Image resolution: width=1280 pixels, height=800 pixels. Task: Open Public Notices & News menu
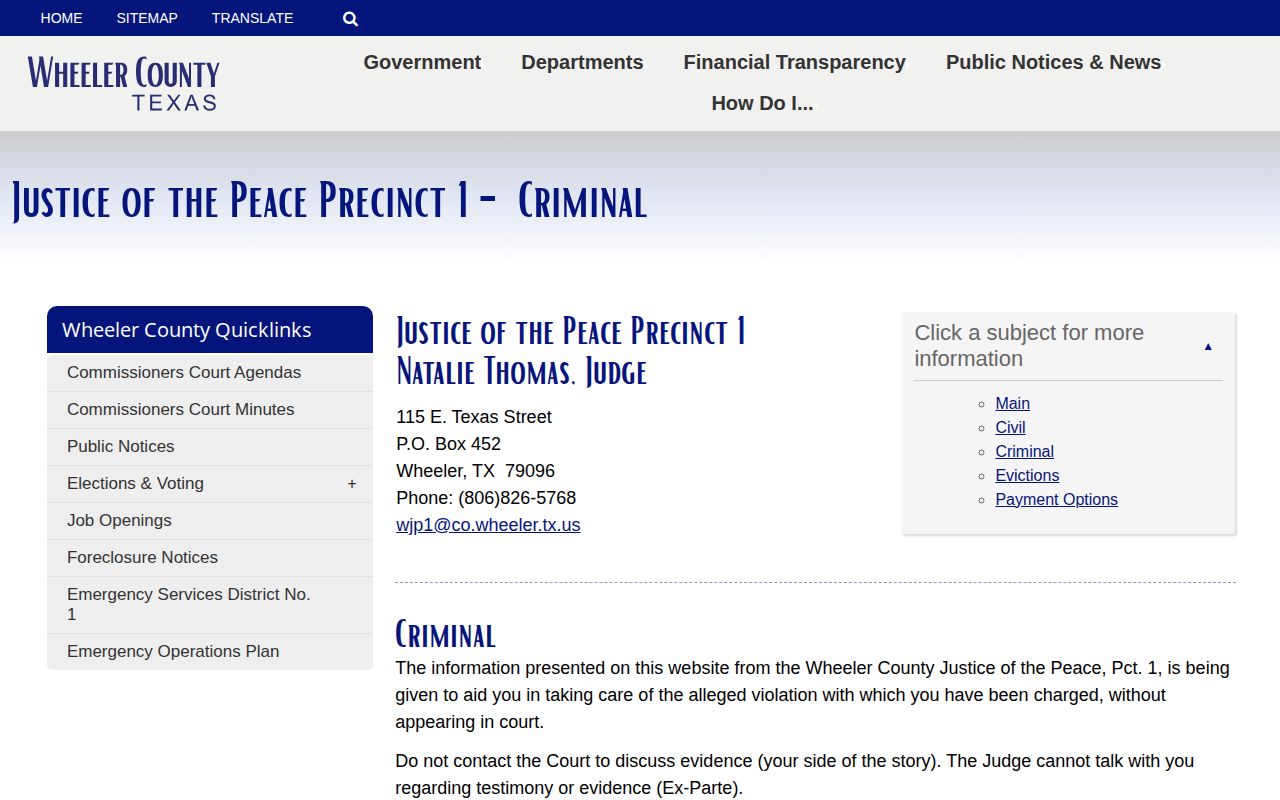point(1053,62)
